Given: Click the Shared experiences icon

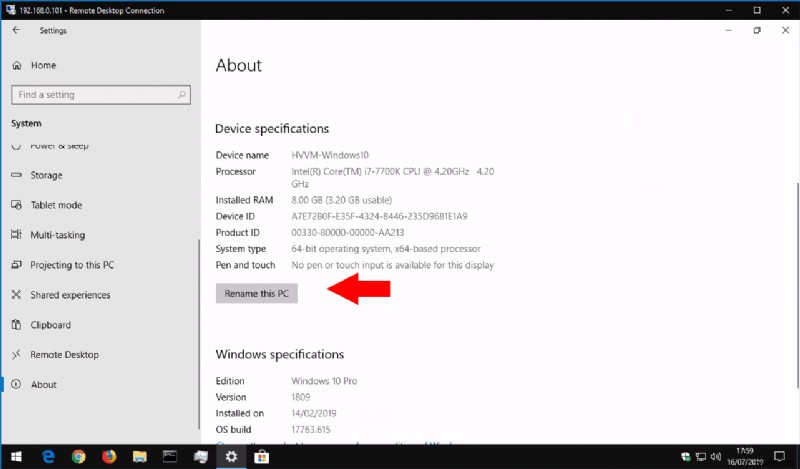Looking at the screenshot, I should pos(16,294).
